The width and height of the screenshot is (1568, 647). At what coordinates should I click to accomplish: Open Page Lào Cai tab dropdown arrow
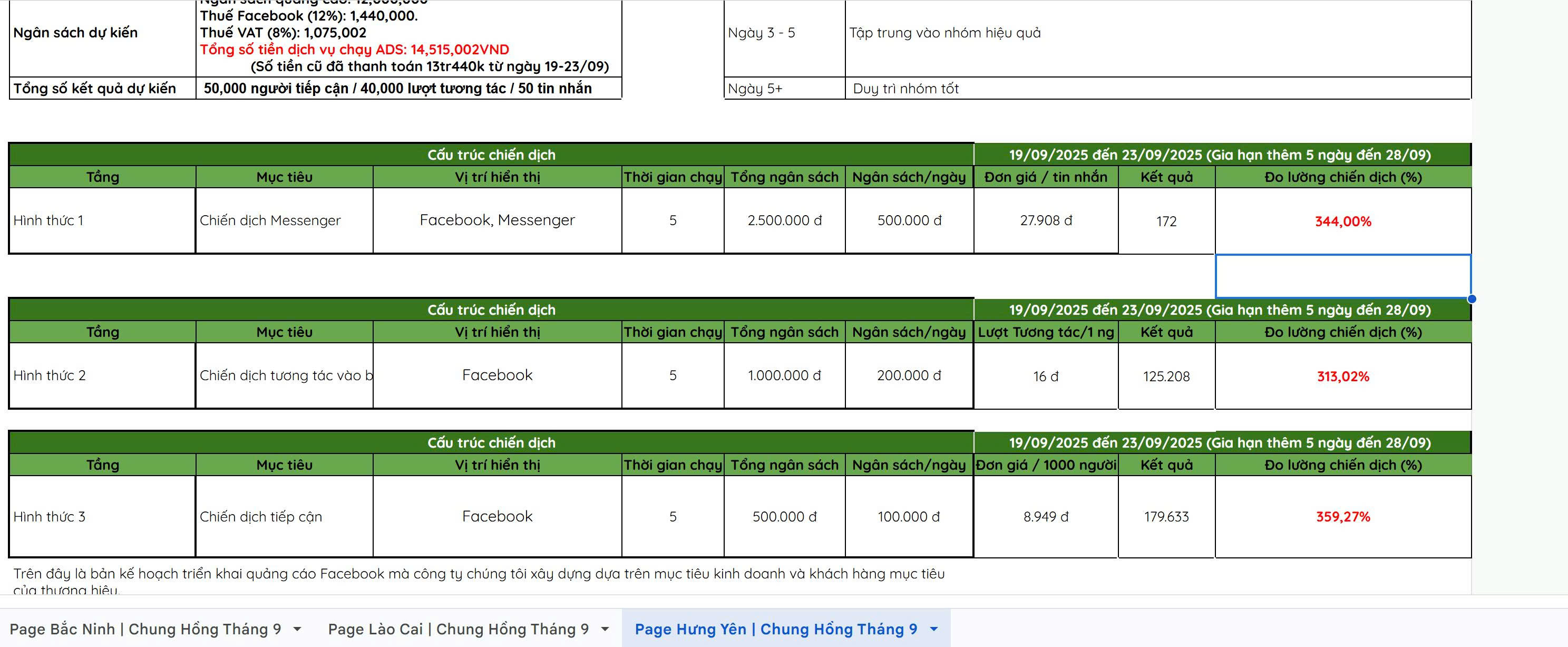pyautogui.click(x=605, y=629)
